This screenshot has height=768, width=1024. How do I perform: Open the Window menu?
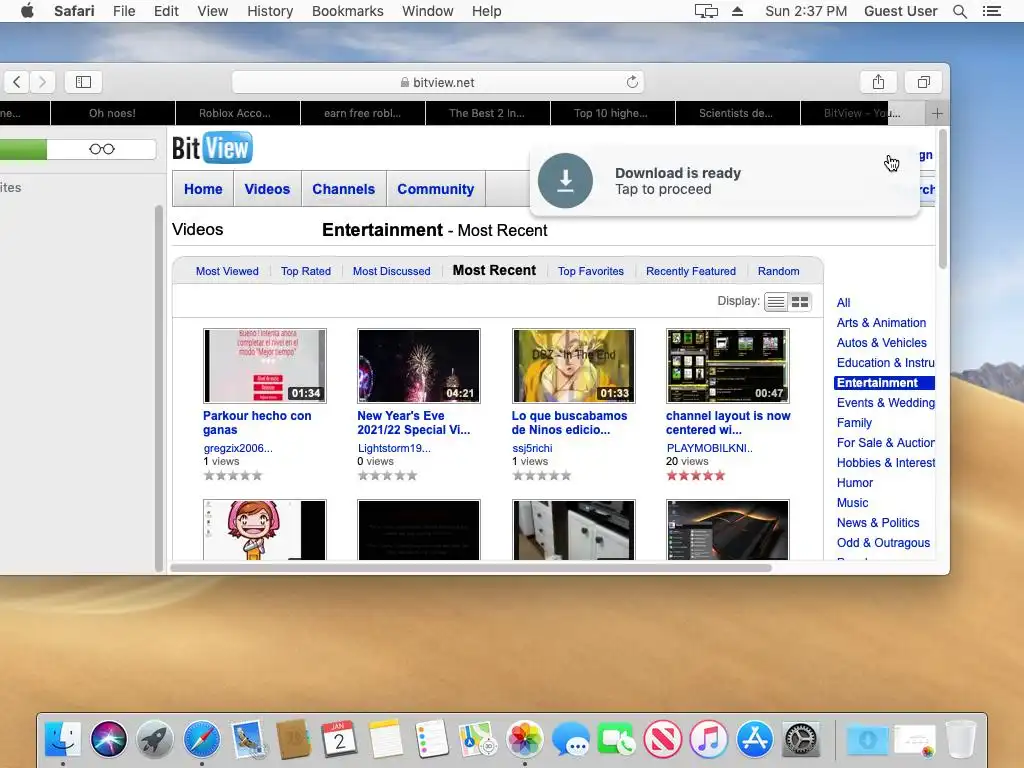click(x=427, y=11)
